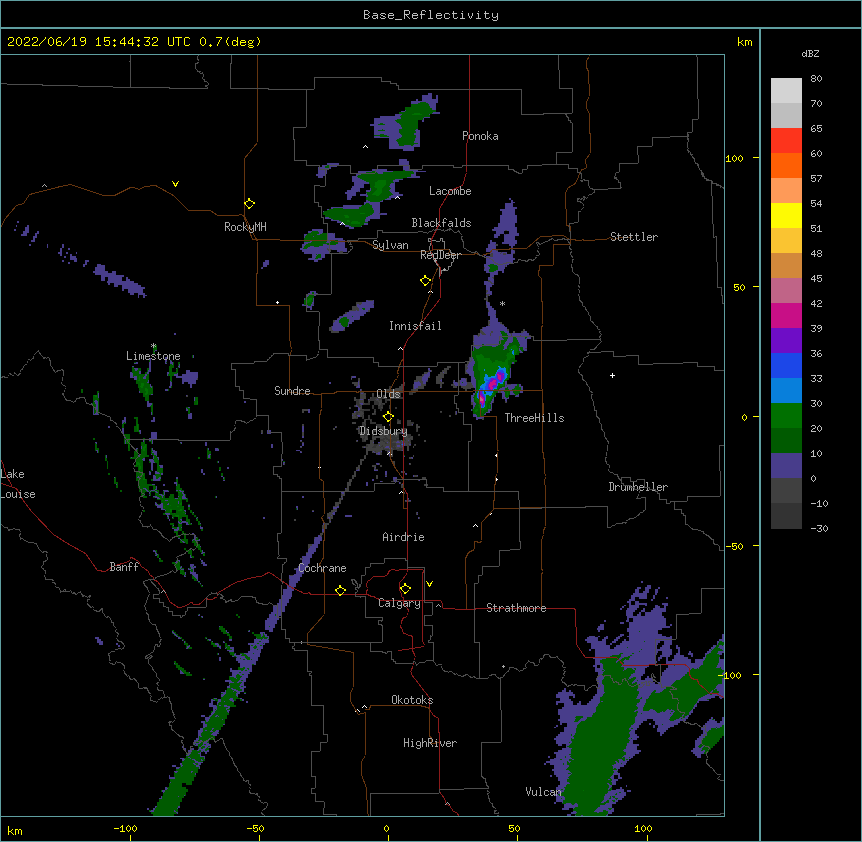
Task: Pick the red swatch in dBZ legend
Action: pos(786,140)
